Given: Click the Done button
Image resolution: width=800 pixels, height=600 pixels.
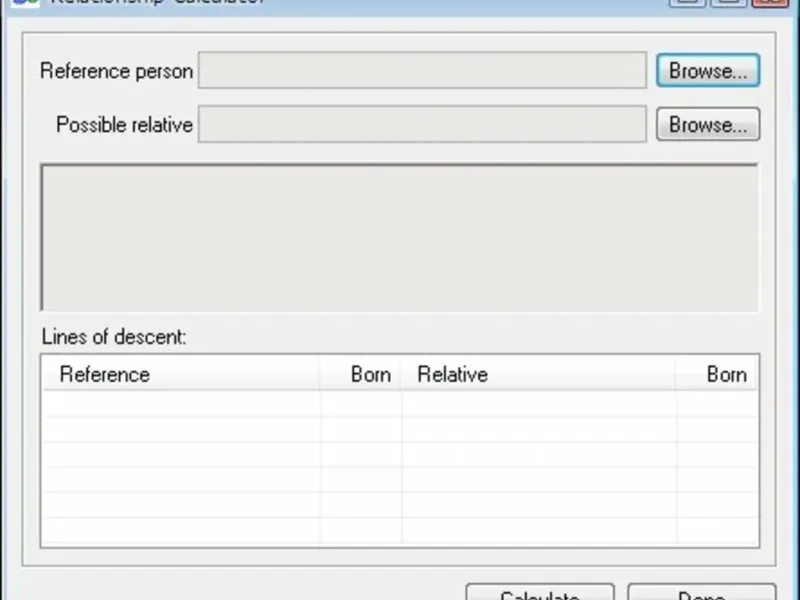Looking at the screenshot, I should point(702,592).
